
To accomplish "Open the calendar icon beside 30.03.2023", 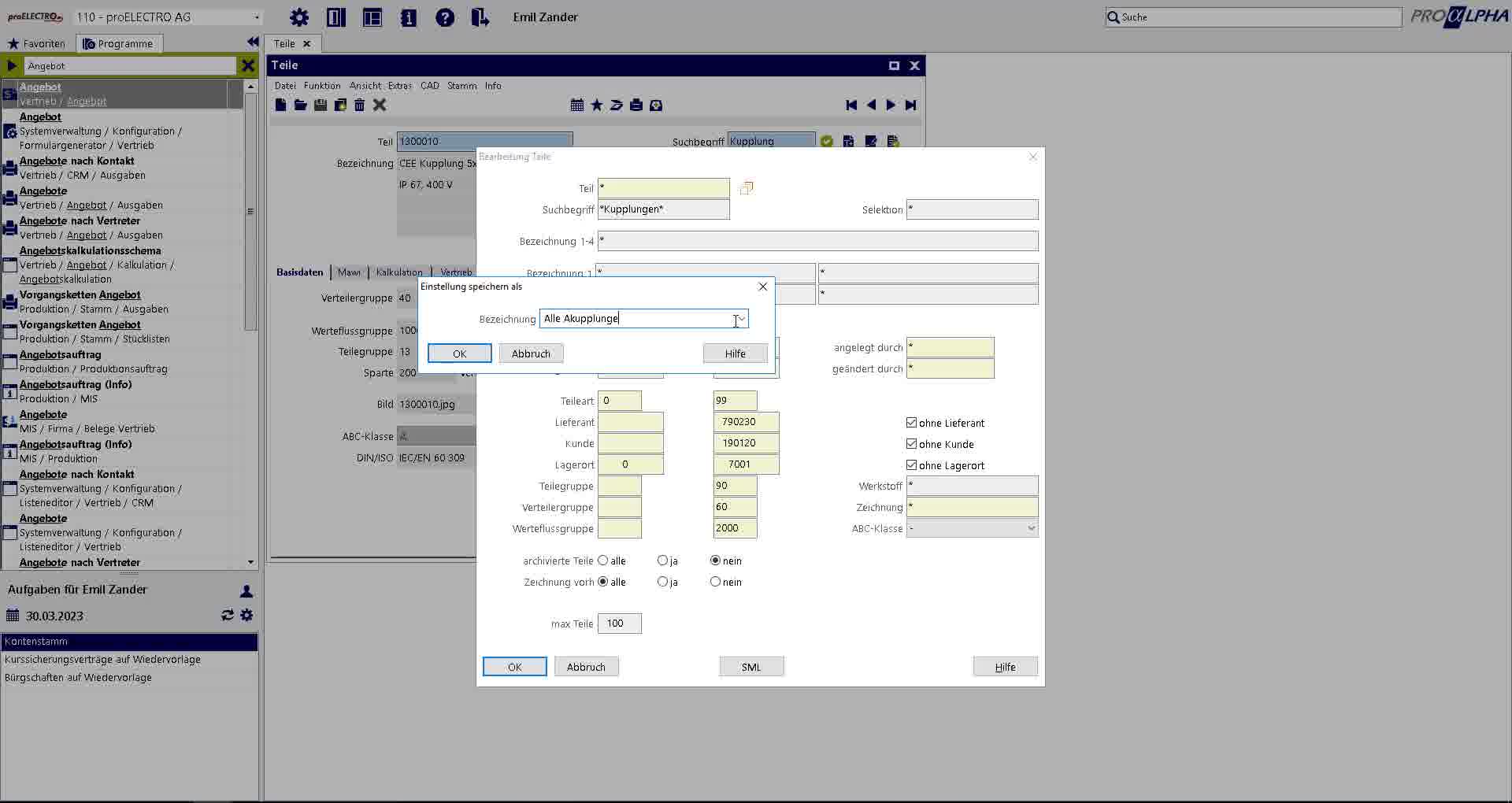I will [13, 616].
